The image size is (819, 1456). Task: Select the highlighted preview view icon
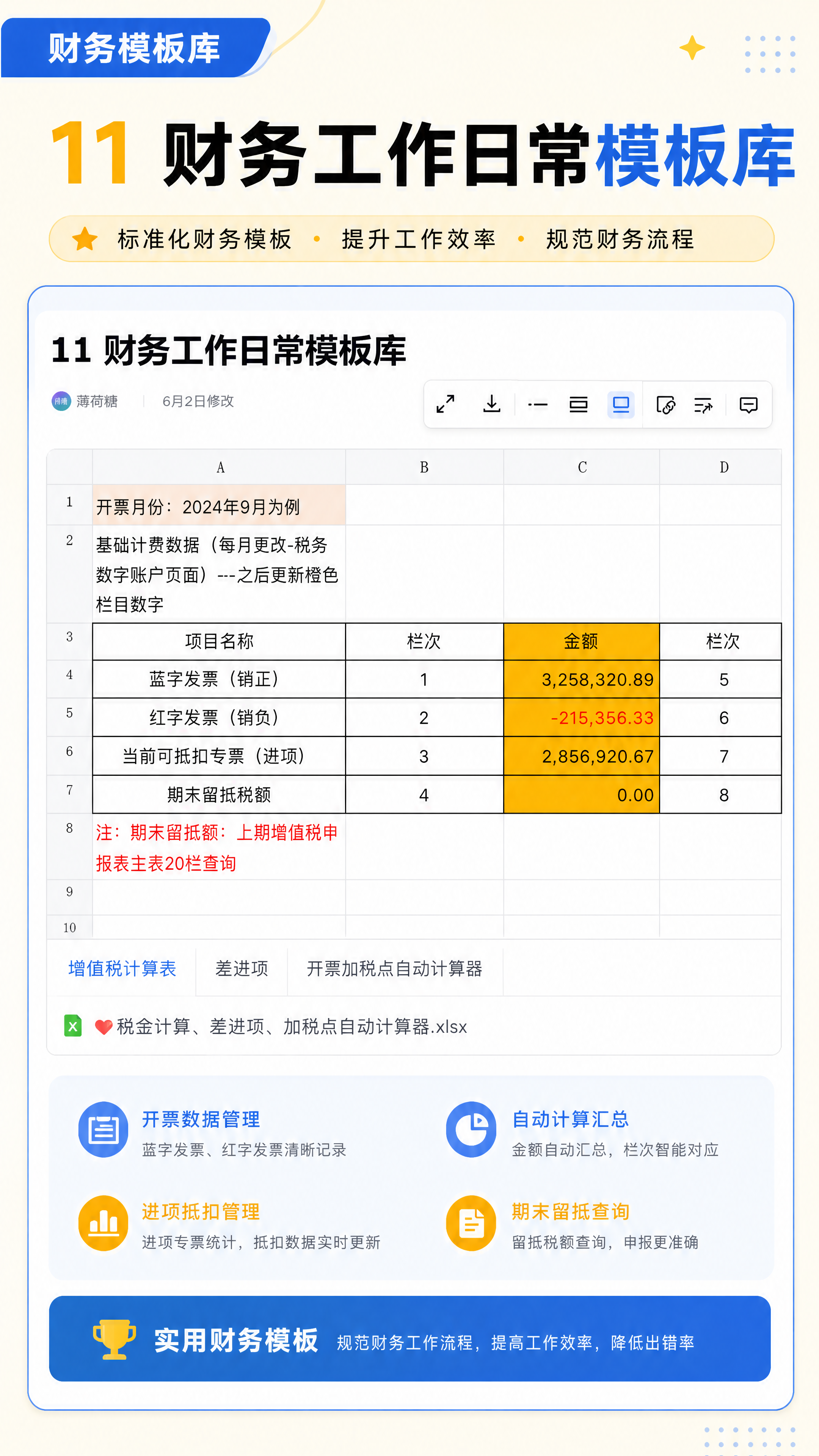pyautogui.click(x=621, y=405)
